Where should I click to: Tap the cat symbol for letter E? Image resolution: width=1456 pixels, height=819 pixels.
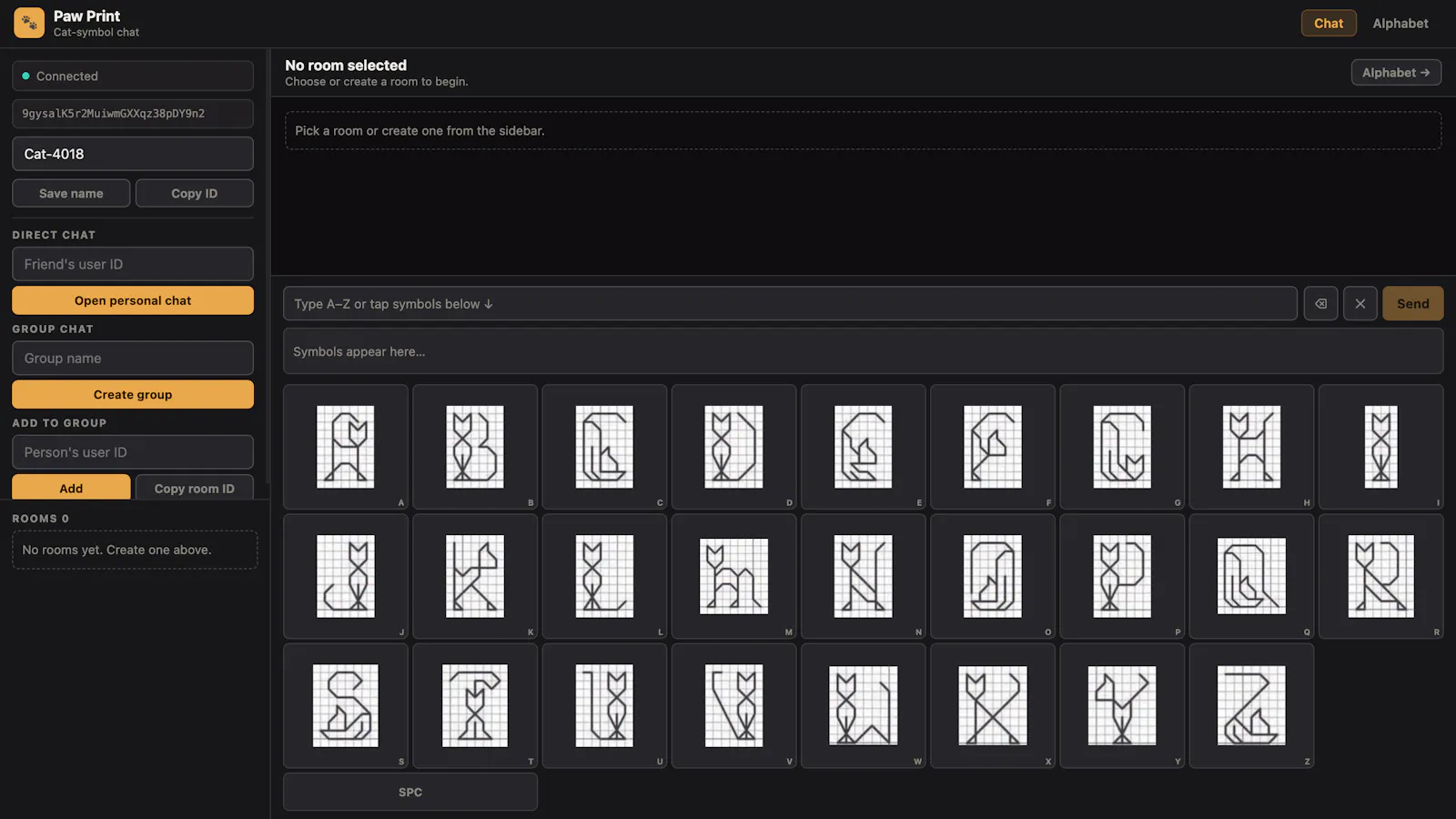863,447
